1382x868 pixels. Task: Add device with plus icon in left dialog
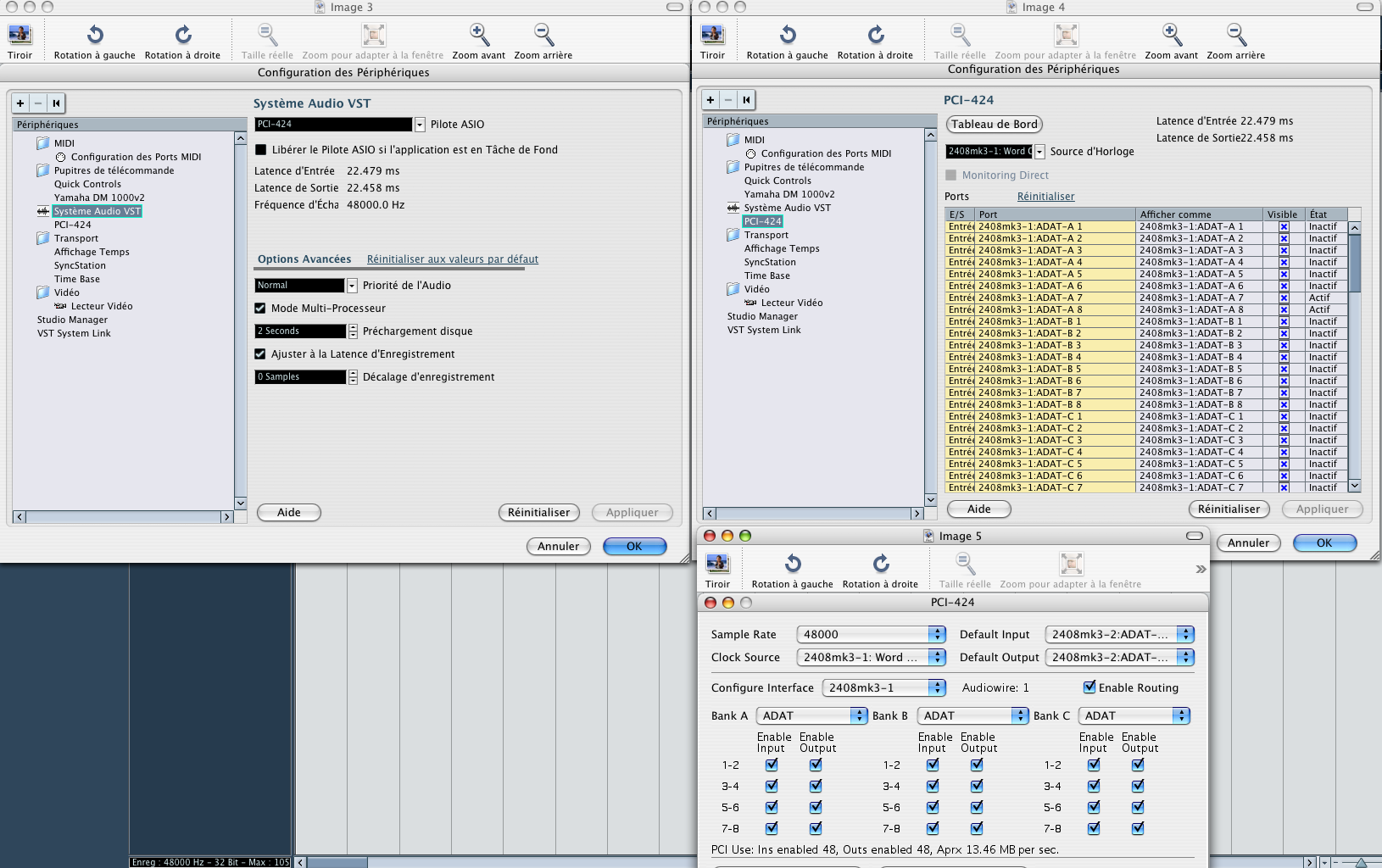[x=20, y=103]
